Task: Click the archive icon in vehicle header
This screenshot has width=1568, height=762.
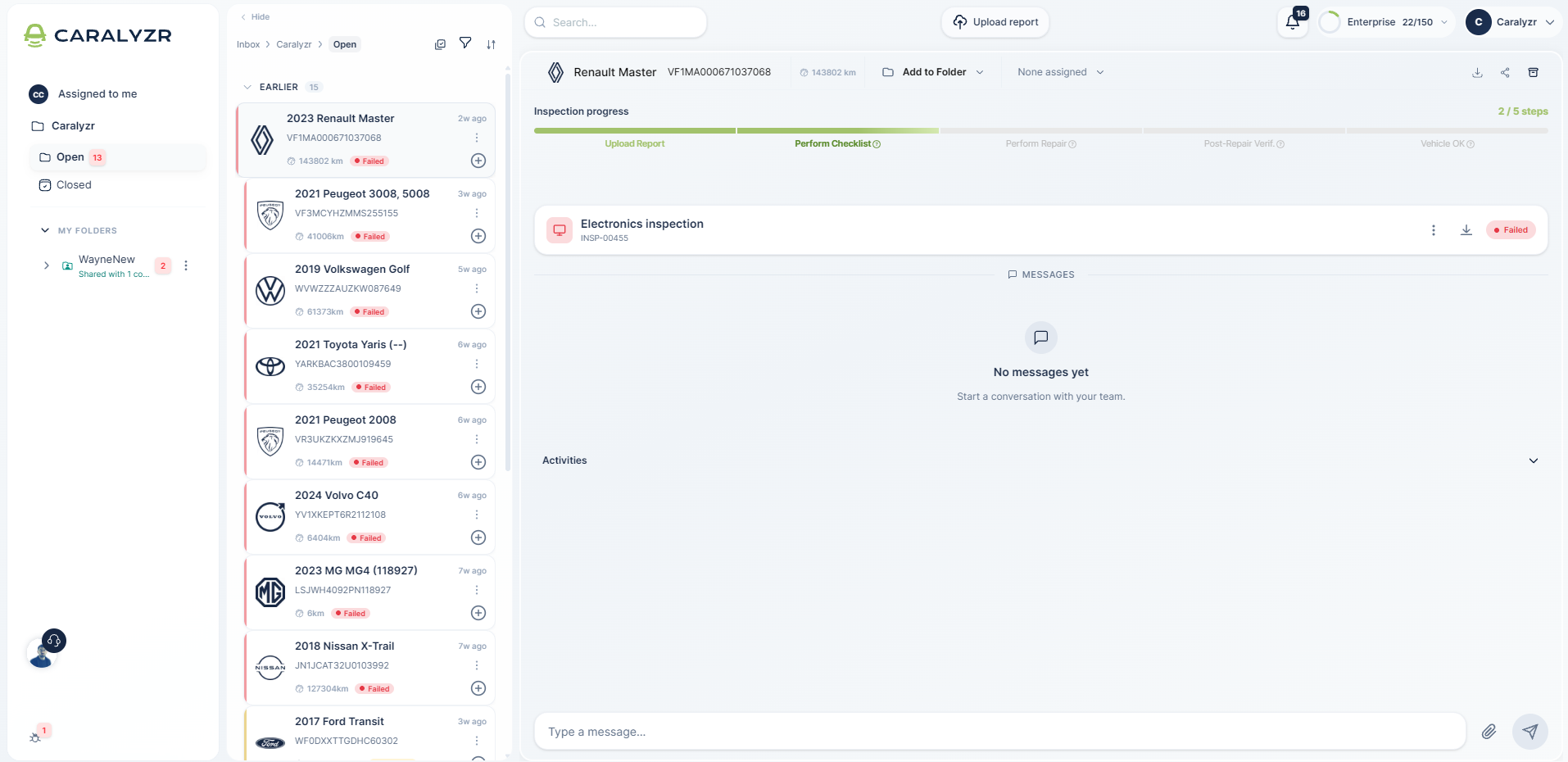Action: click(x=1533, y=72)
